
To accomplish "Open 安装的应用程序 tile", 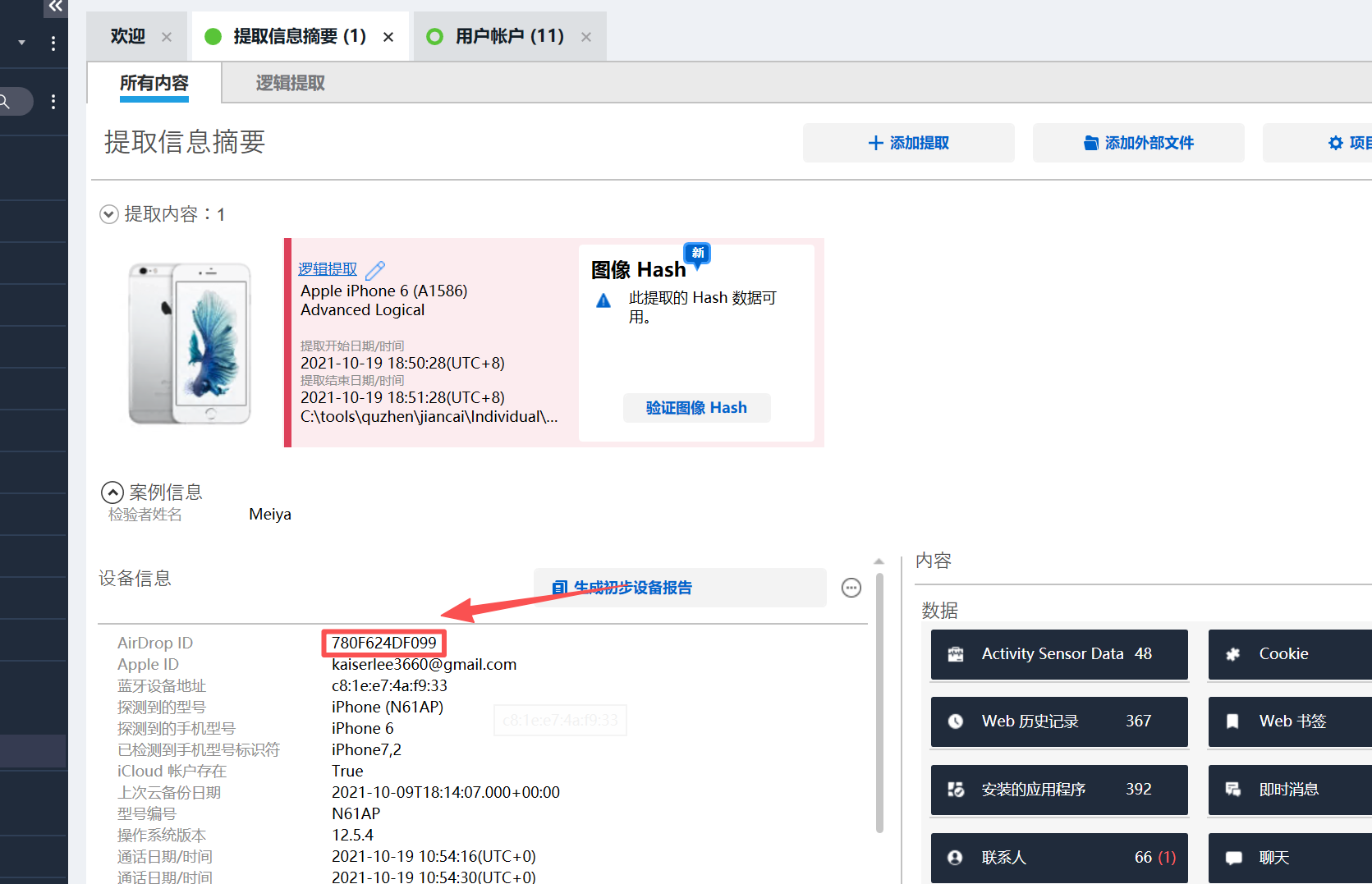I will click(x=1058, y=790).
